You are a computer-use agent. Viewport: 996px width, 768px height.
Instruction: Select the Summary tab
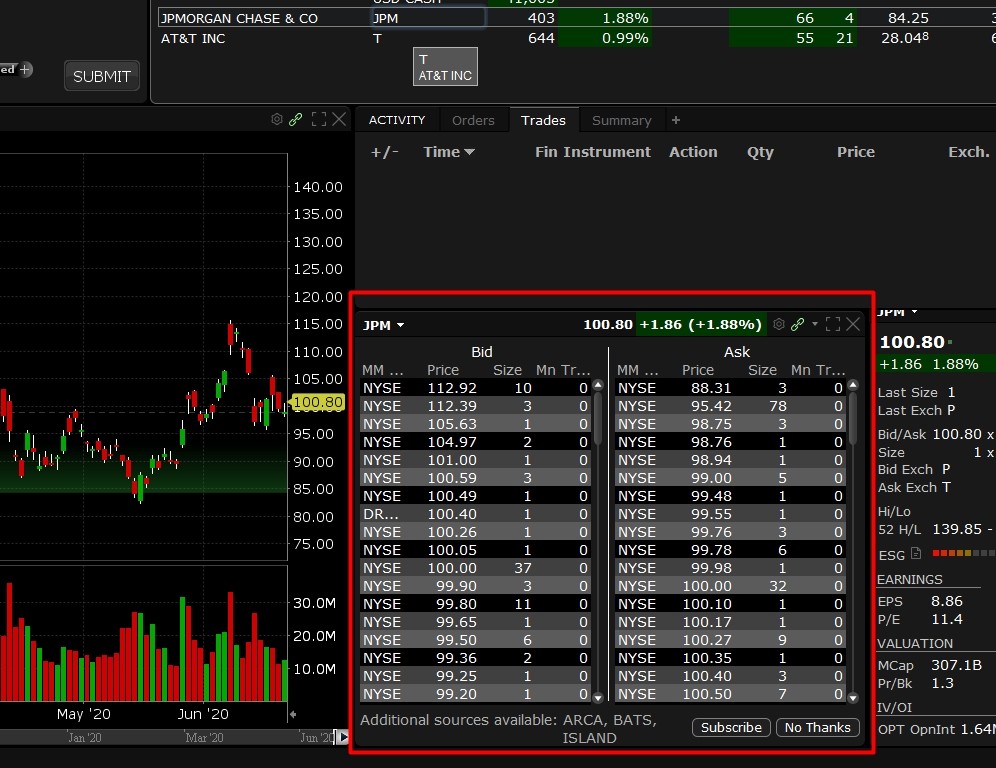click(622, 120)
